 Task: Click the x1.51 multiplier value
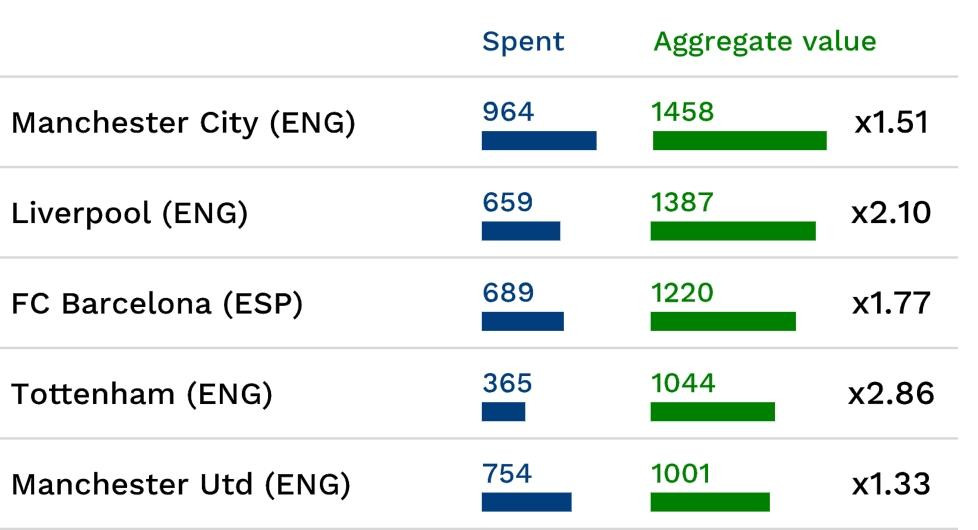click(x=891, y=124)
